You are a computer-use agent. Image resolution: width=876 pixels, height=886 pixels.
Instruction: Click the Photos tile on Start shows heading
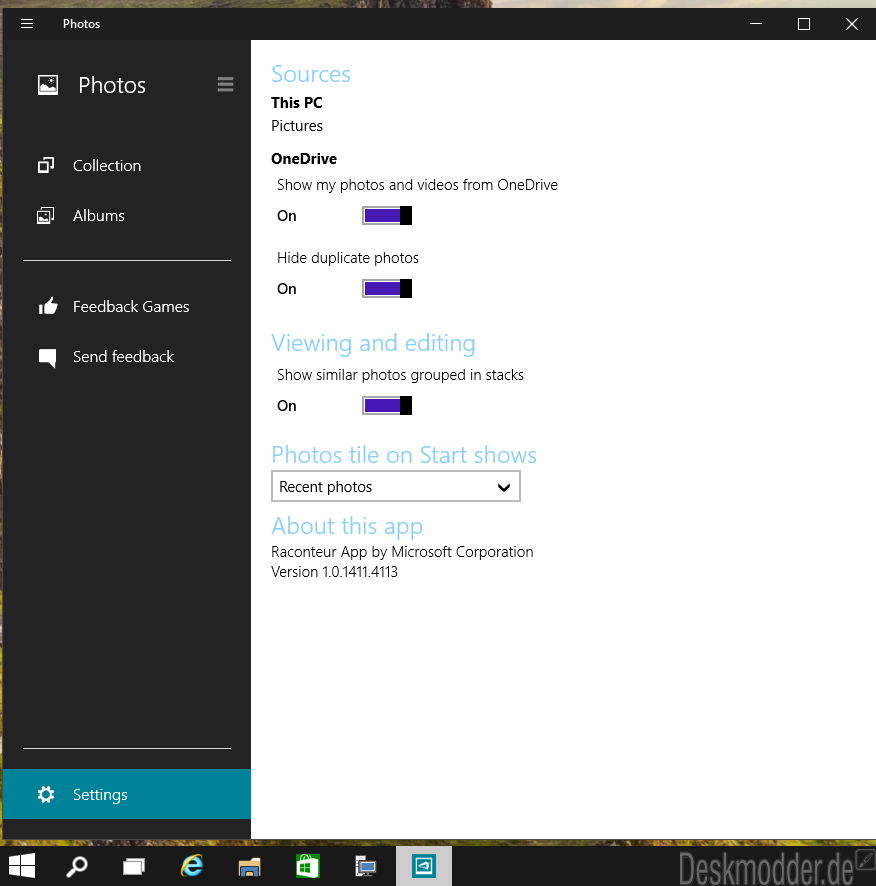pos(404,455)
